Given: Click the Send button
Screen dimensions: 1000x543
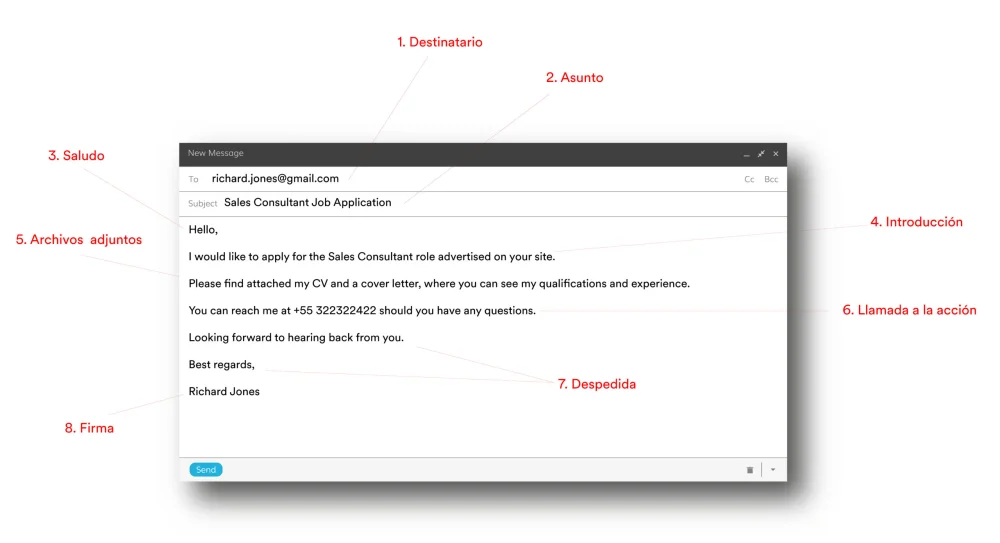Looking at the screenshot, I should [205, 470].
